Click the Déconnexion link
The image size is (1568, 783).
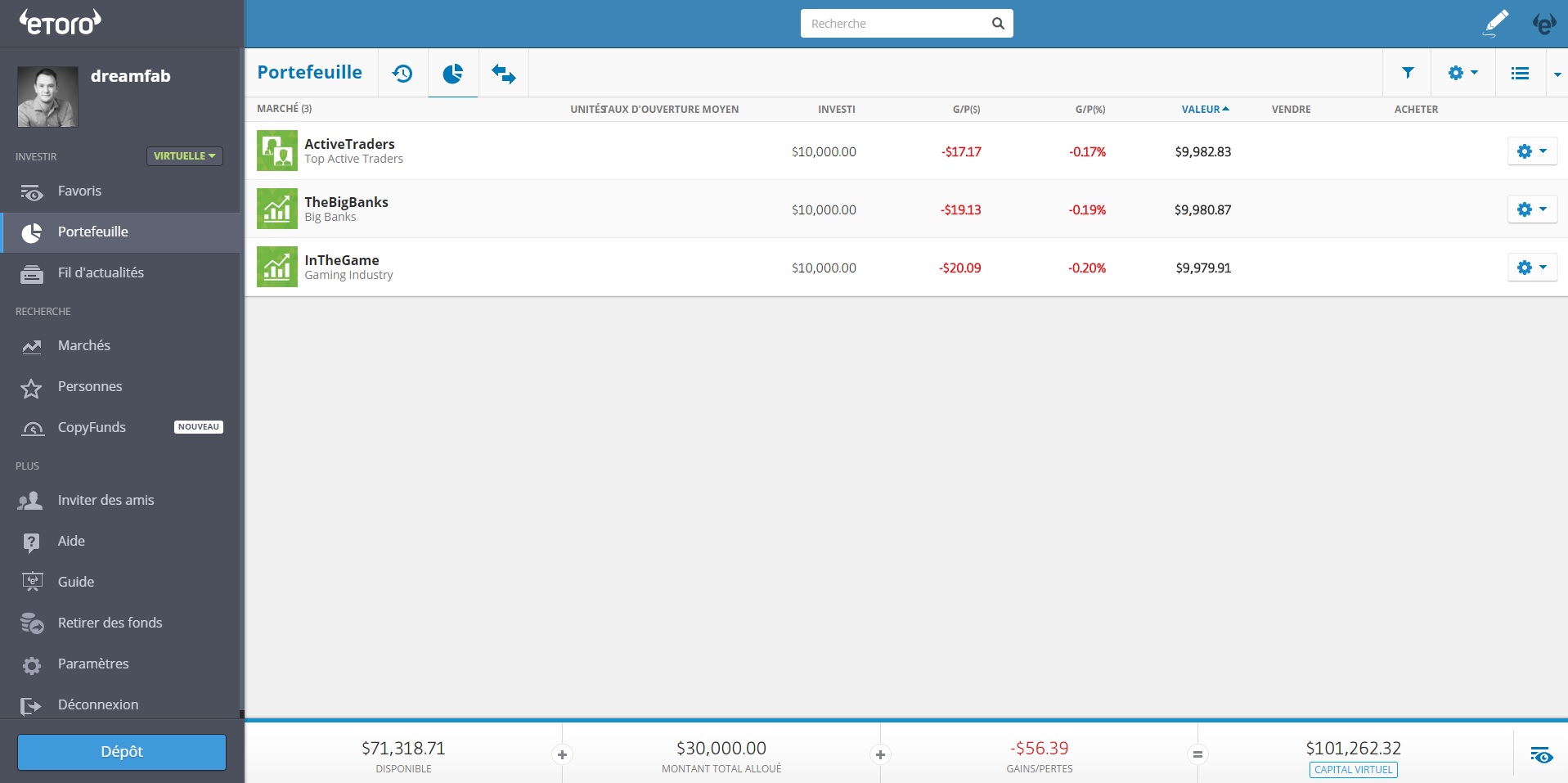[x=97, y=704]
